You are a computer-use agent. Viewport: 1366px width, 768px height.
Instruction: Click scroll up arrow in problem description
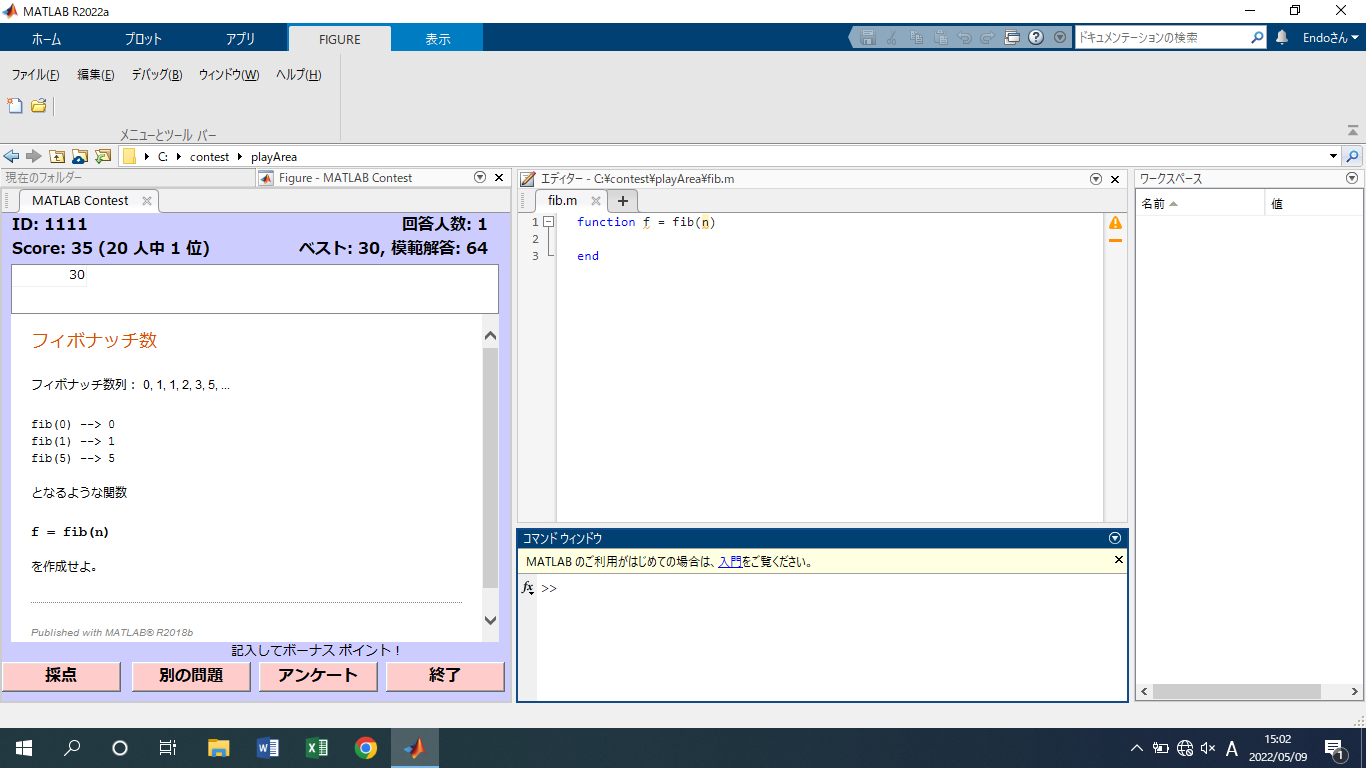[490, 336]
